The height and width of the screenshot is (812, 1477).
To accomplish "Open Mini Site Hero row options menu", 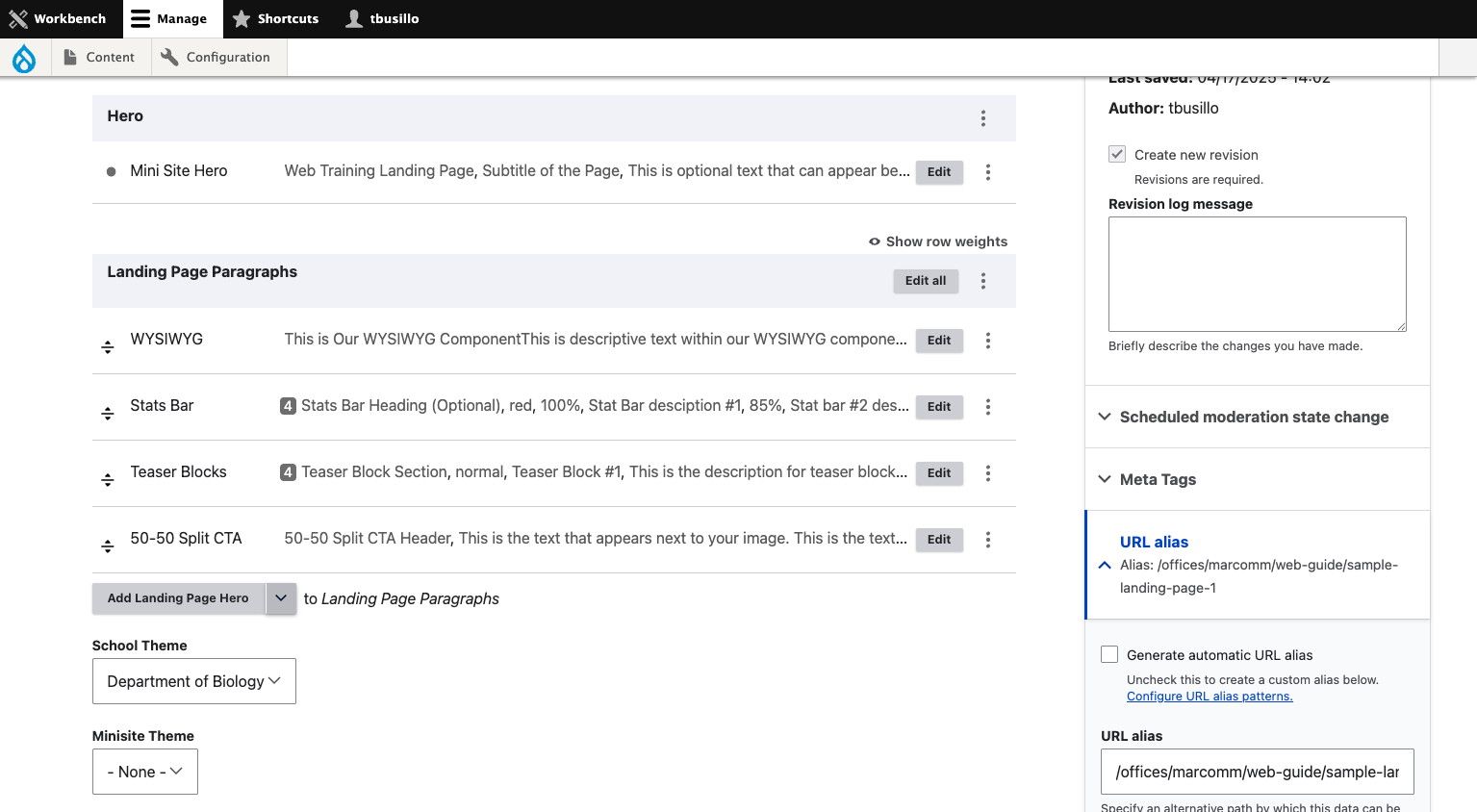I will [x=988, y=172].
